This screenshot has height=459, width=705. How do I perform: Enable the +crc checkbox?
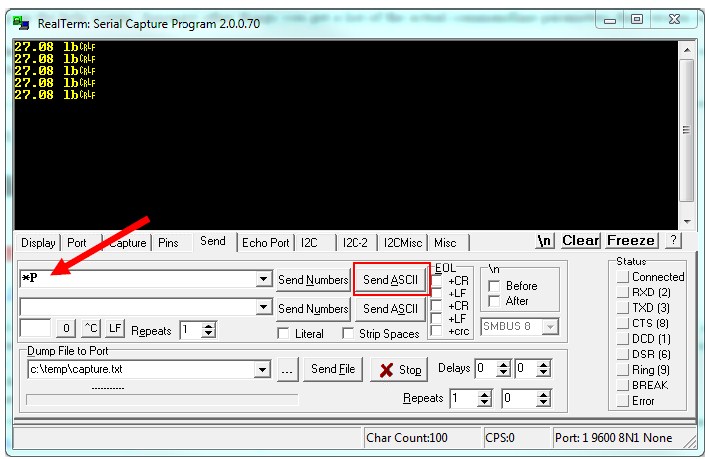[x=436, y=331]
